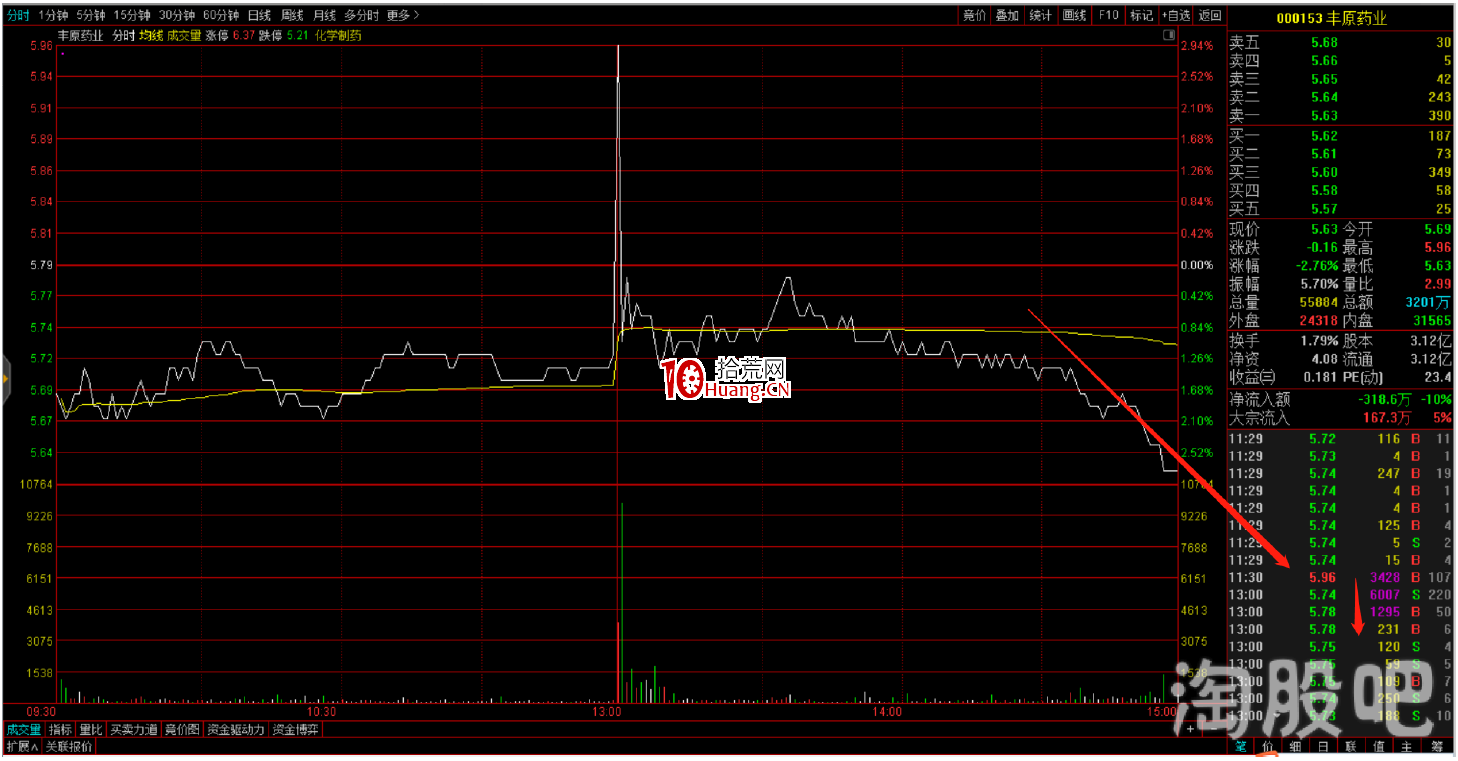
Task: Expand the 更多 period options
Action: point(402,15)
